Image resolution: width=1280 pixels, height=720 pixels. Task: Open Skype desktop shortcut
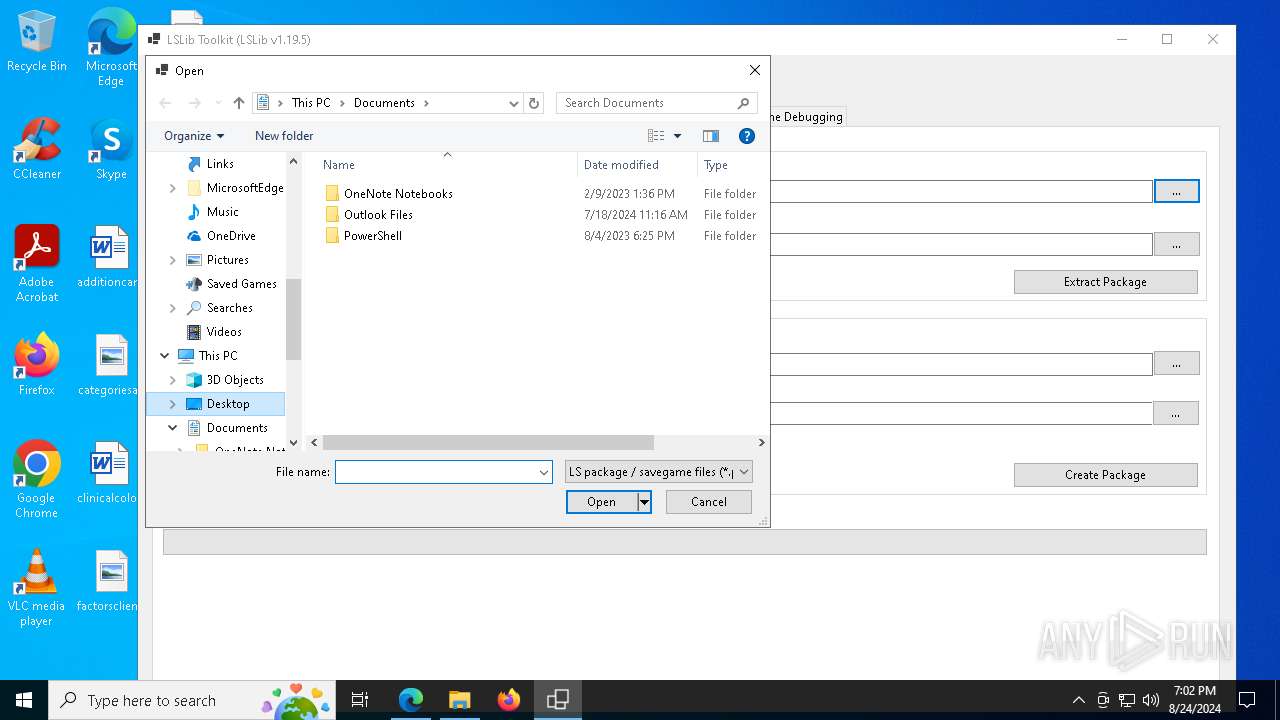111,150
